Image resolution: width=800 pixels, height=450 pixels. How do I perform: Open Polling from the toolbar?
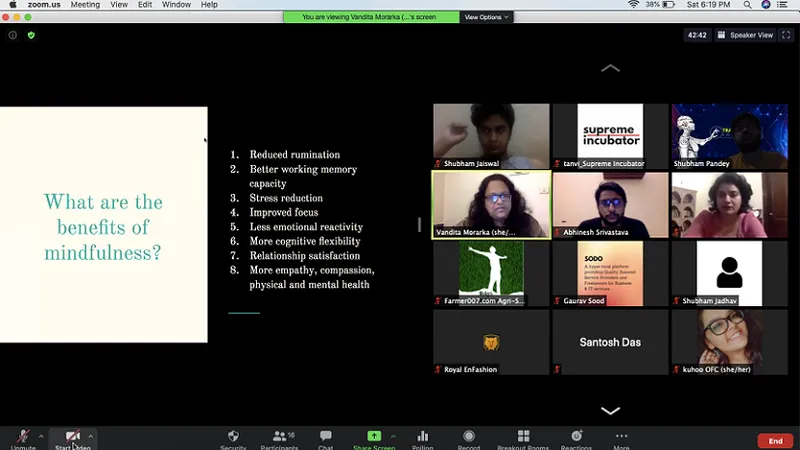(422, 438)
